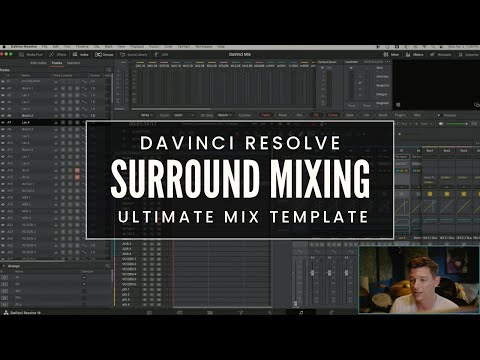The height and width of the screenshot is (360, 480).
Task: Click the Pause button in Loudness panel
Action: (352, 105)
